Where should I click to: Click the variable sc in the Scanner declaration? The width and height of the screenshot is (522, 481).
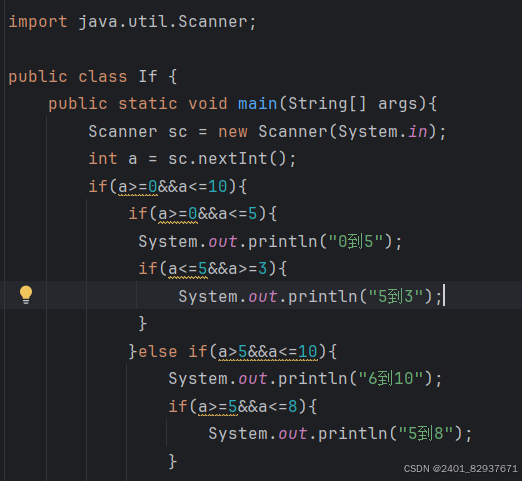coord(178,132)
